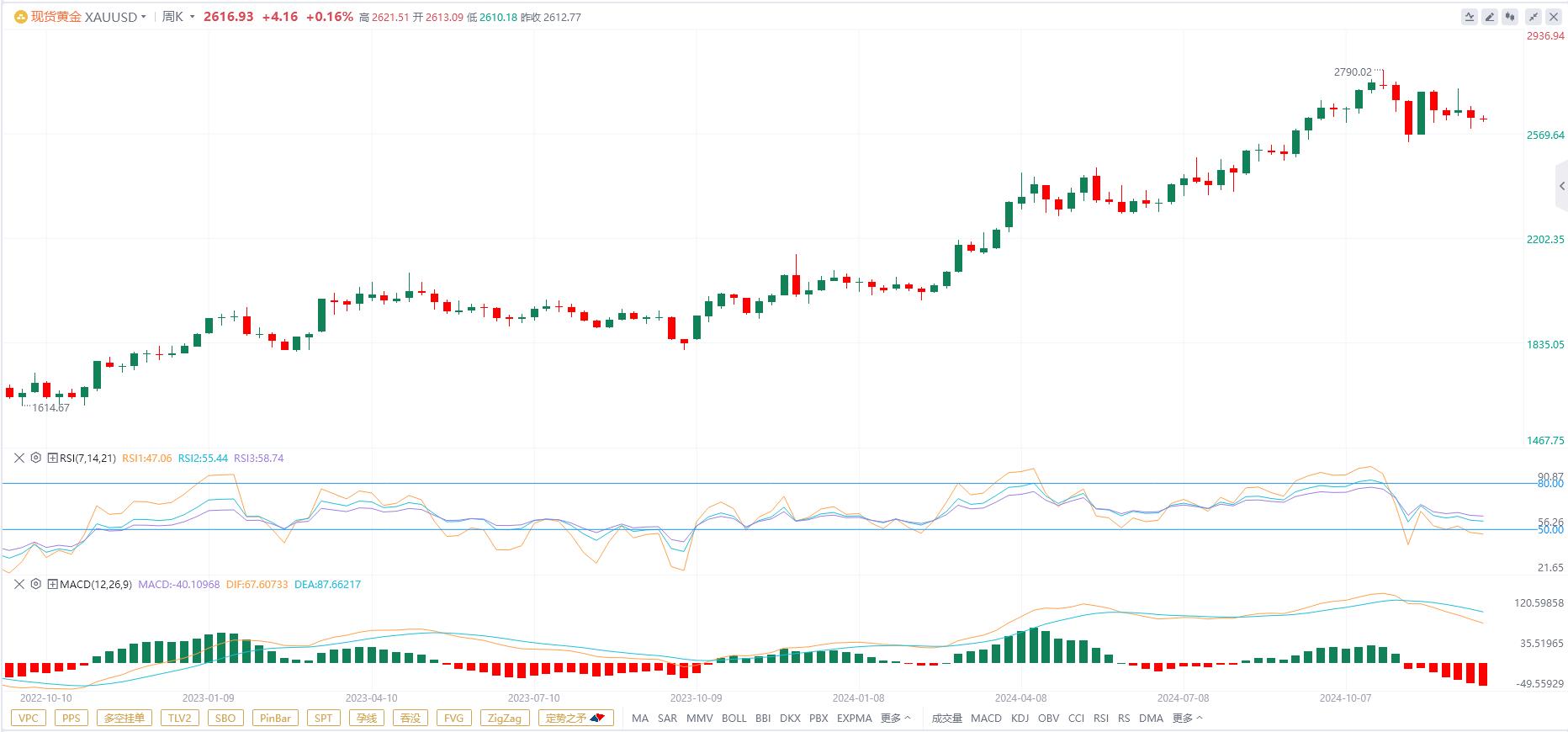Click the right-edge side panel arrow
Image resolution: width=1568 pixels, height=732 pixels.
pyautogui.click(x=1561, y=186)
